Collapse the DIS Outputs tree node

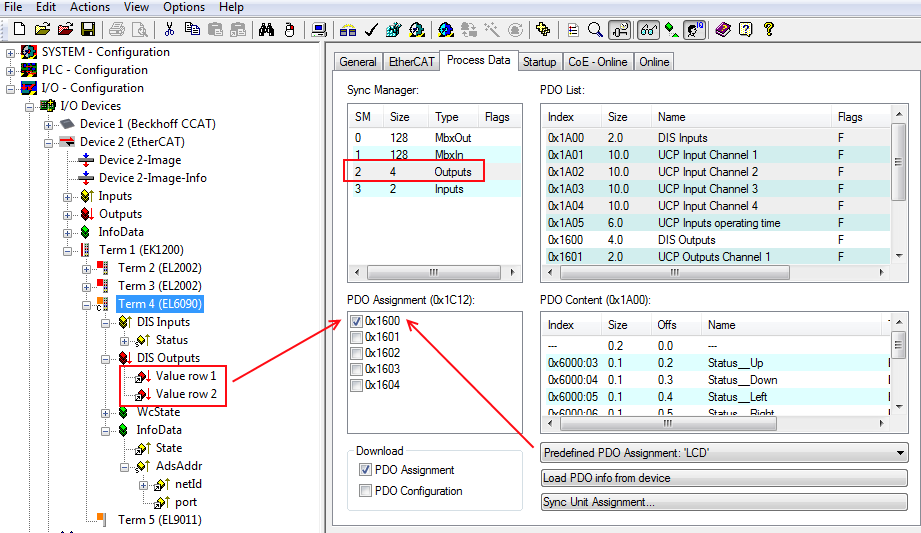pos(105,359)
